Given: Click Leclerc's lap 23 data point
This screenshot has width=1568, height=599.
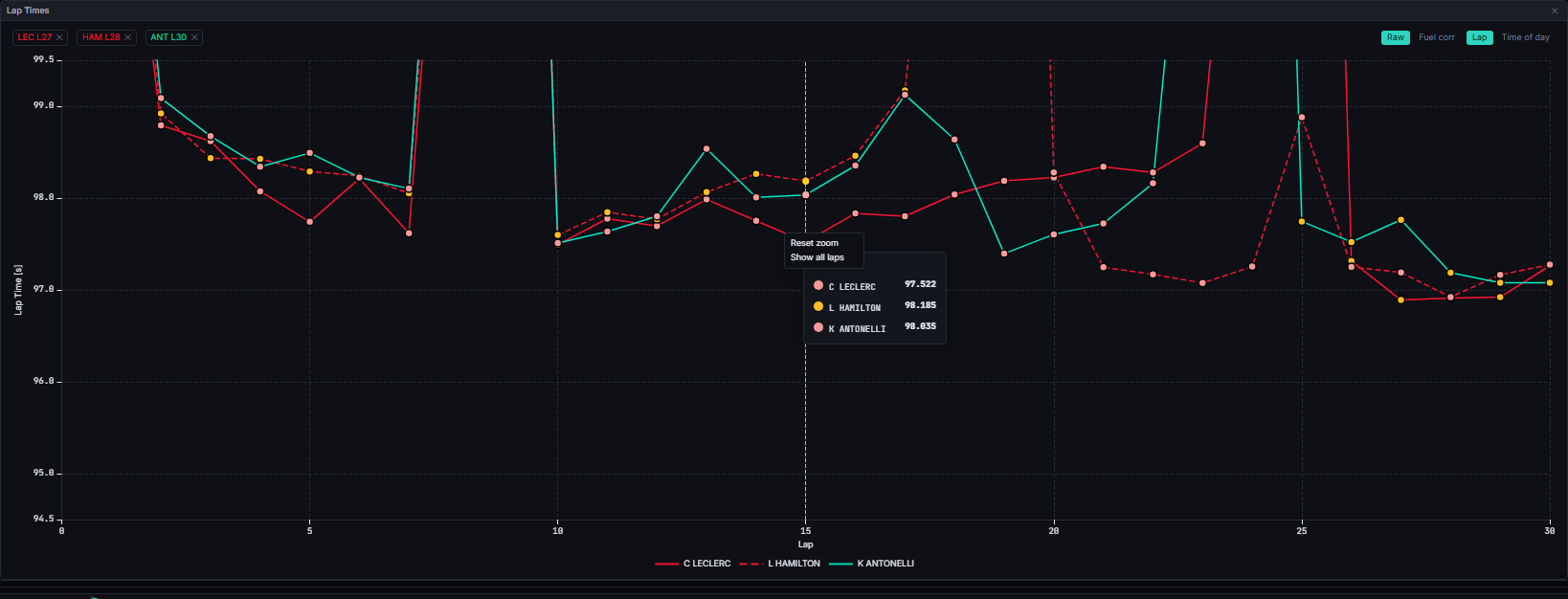Looking at the screenshot, I should [1202, 144].
